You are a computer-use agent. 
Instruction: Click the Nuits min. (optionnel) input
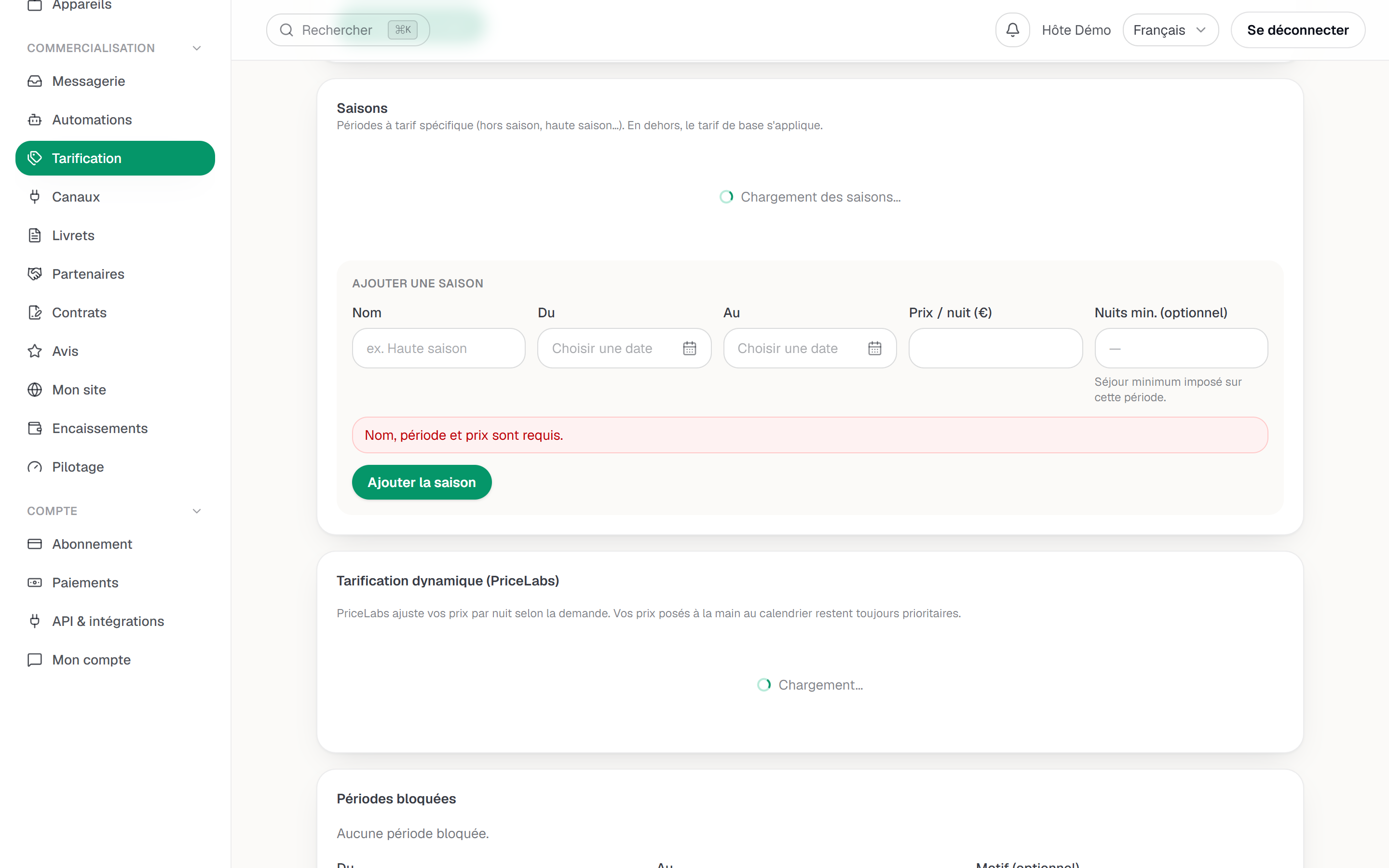[1181, 349]
